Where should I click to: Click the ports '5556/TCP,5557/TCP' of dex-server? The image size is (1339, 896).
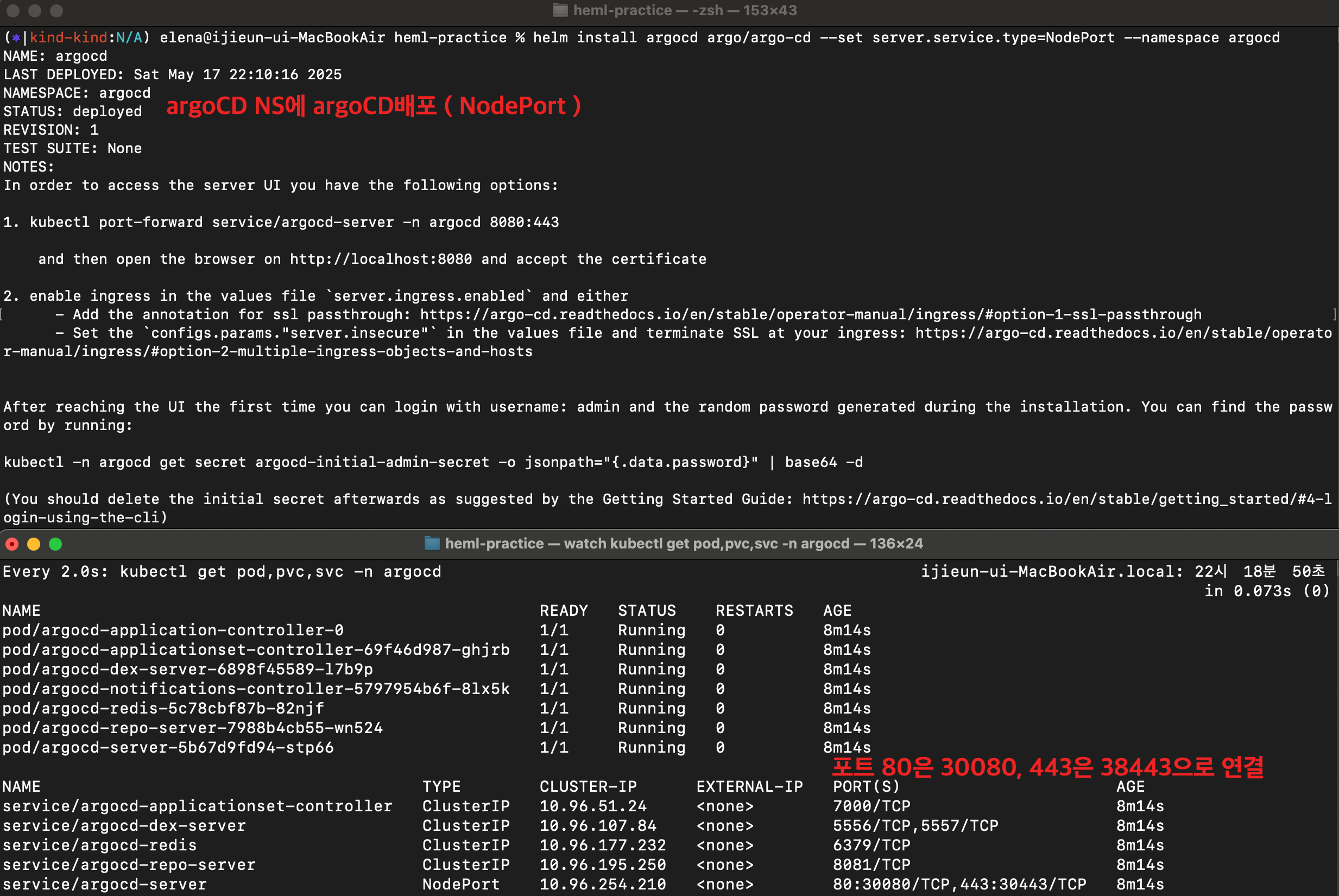(915, 825)
